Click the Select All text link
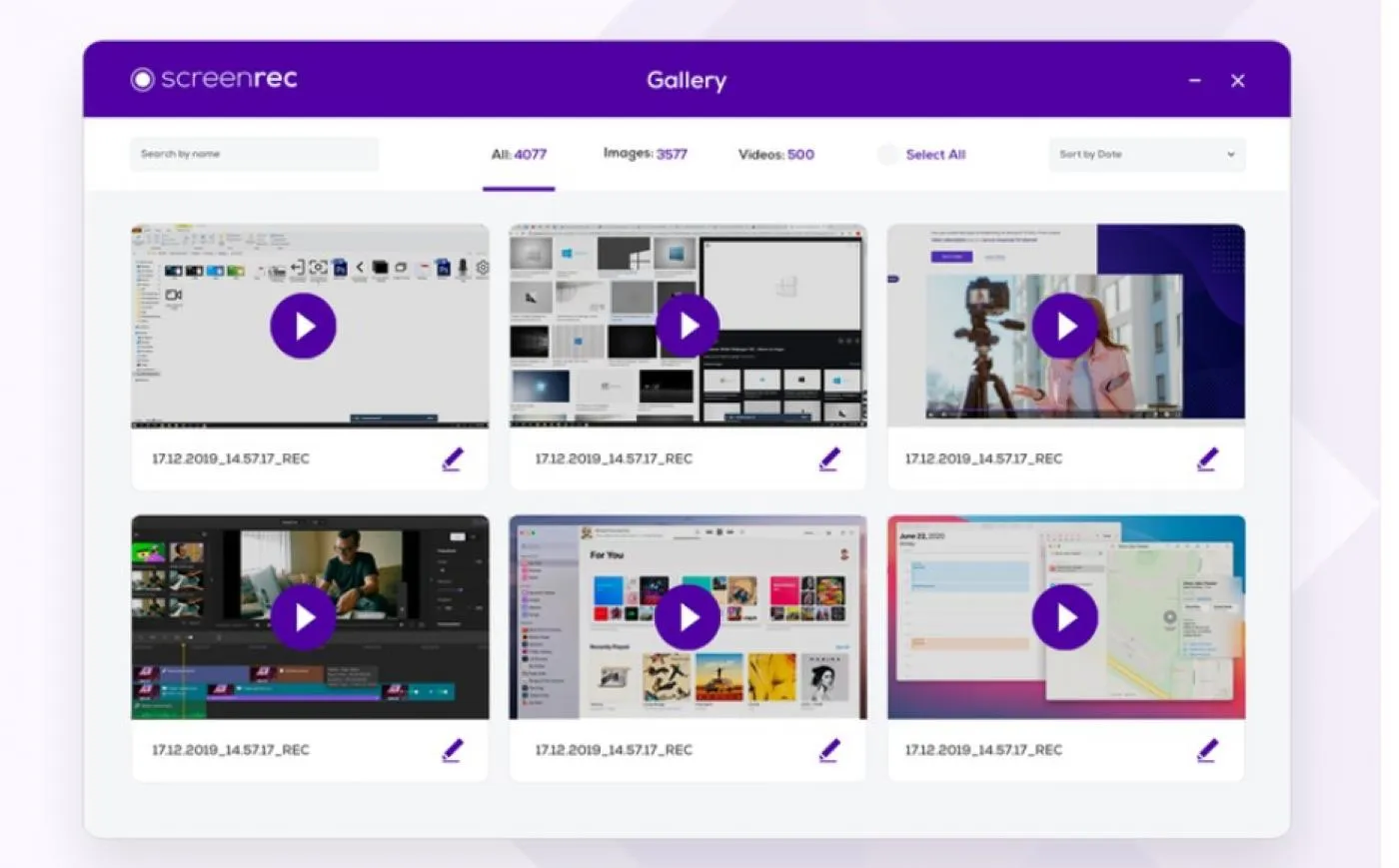This screenshot has height=868, width=1399. [x=935, y=155]
